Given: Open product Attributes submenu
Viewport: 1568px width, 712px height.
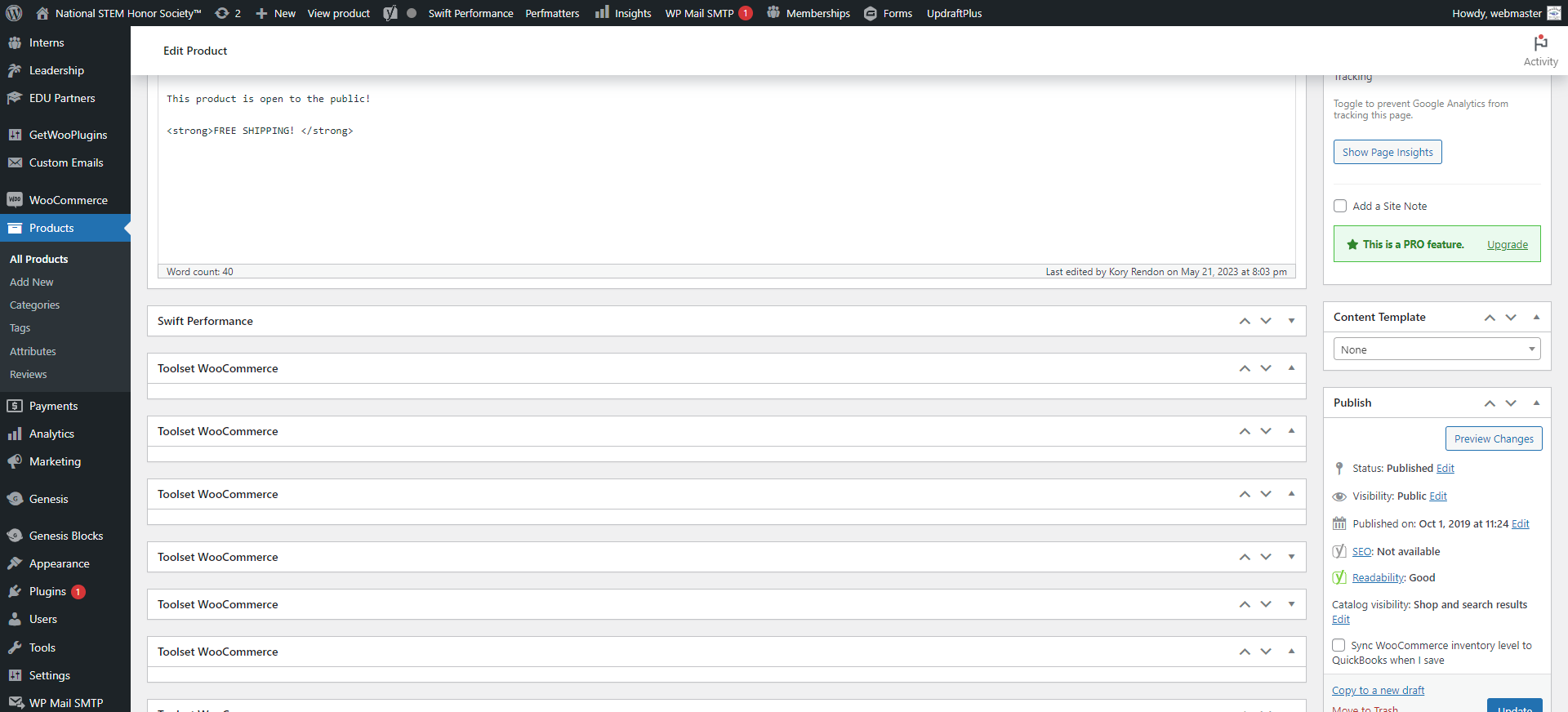Looking at the screenshot, I should (33, 351).
